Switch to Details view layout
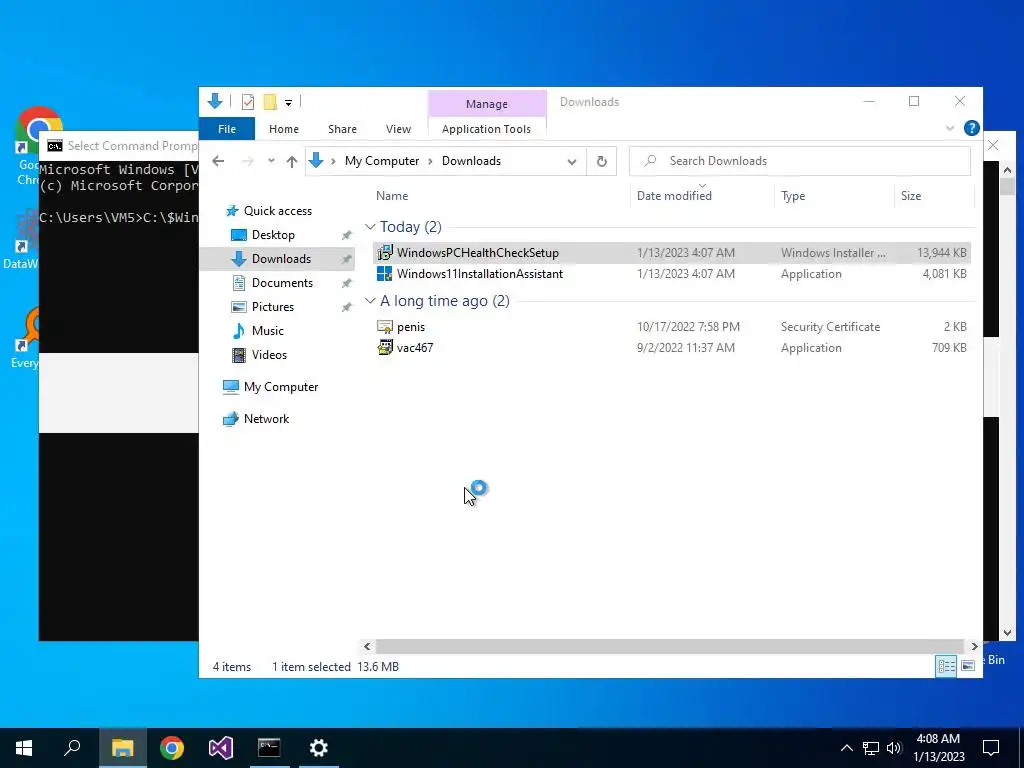This screenshot has height=768, width=1024. (x=946, y=665)
